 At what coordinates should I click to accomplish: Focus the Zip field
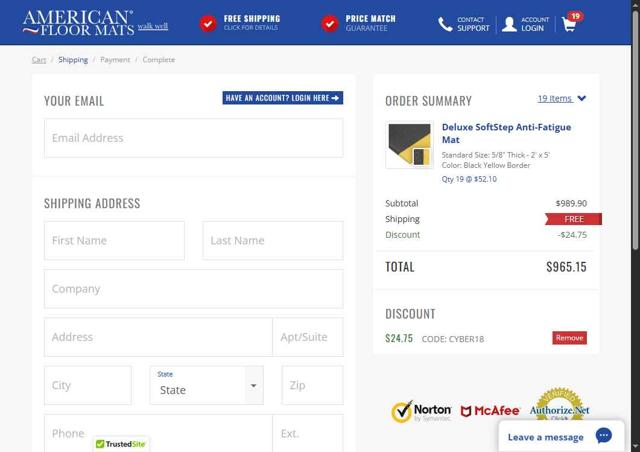(x=312, y=385)
